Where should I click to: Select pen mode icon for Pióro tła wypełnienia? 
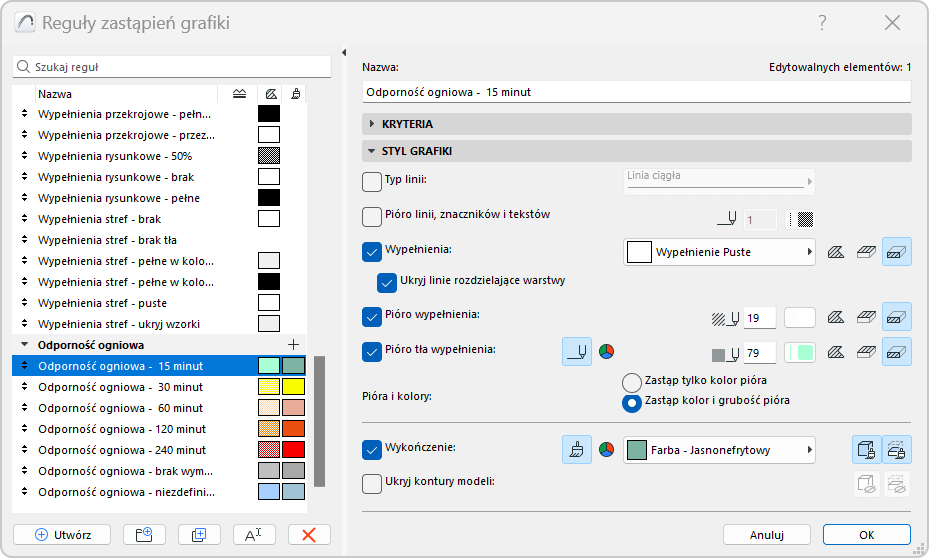576,352
